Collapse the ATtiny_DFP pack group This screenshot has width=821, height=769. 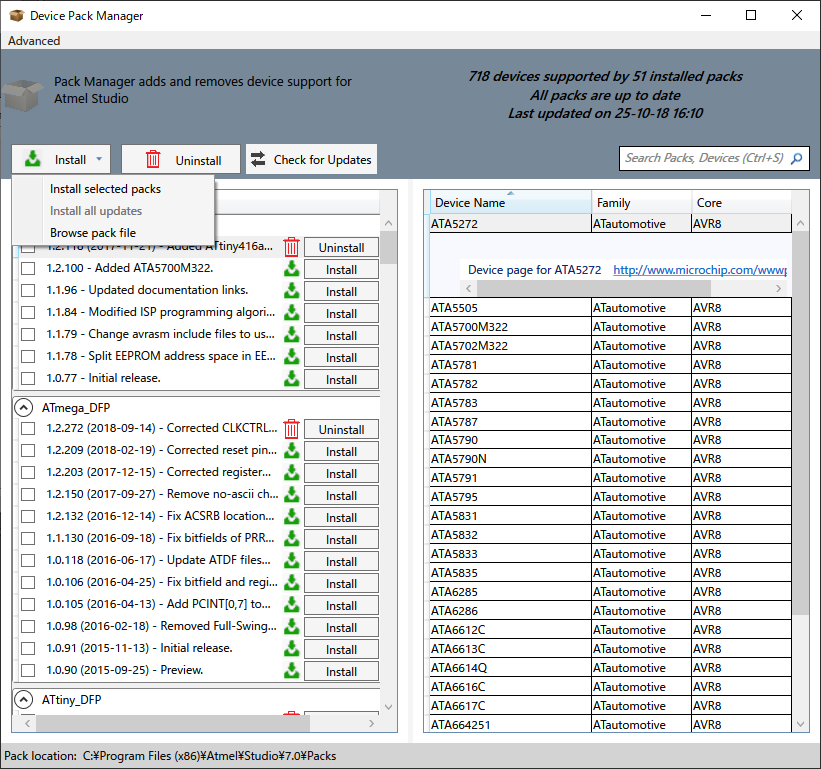[x=24, y=699]
